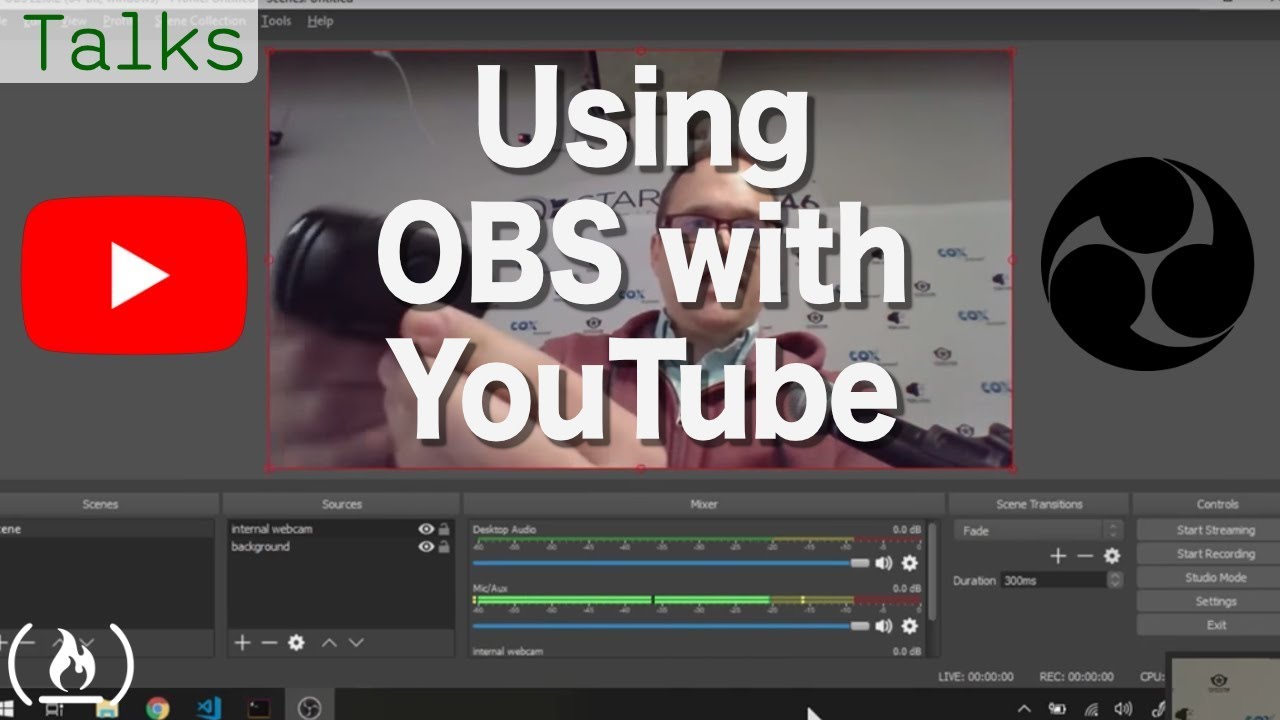
Task: Open the terminal app on the taskbar
Action: [259, 708]
